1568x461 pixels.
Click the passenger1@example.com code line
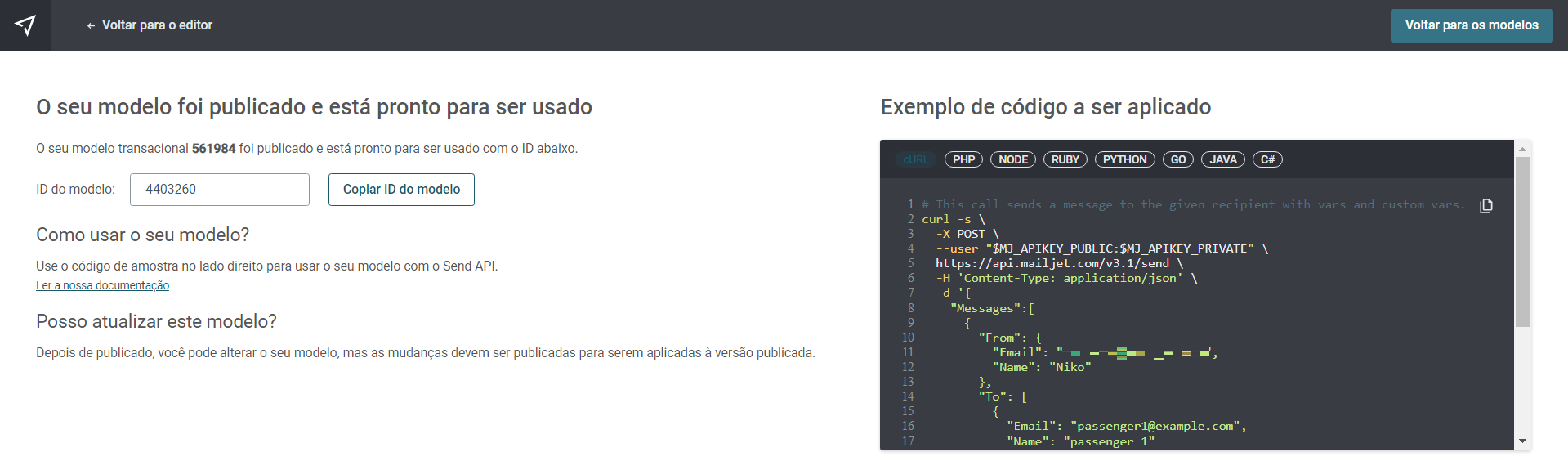[x=1126, y=426]
